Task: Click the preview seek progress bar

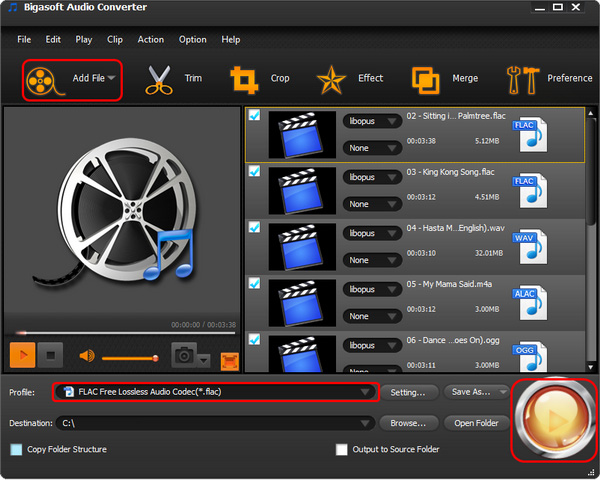Action: (x=125, y=333)
